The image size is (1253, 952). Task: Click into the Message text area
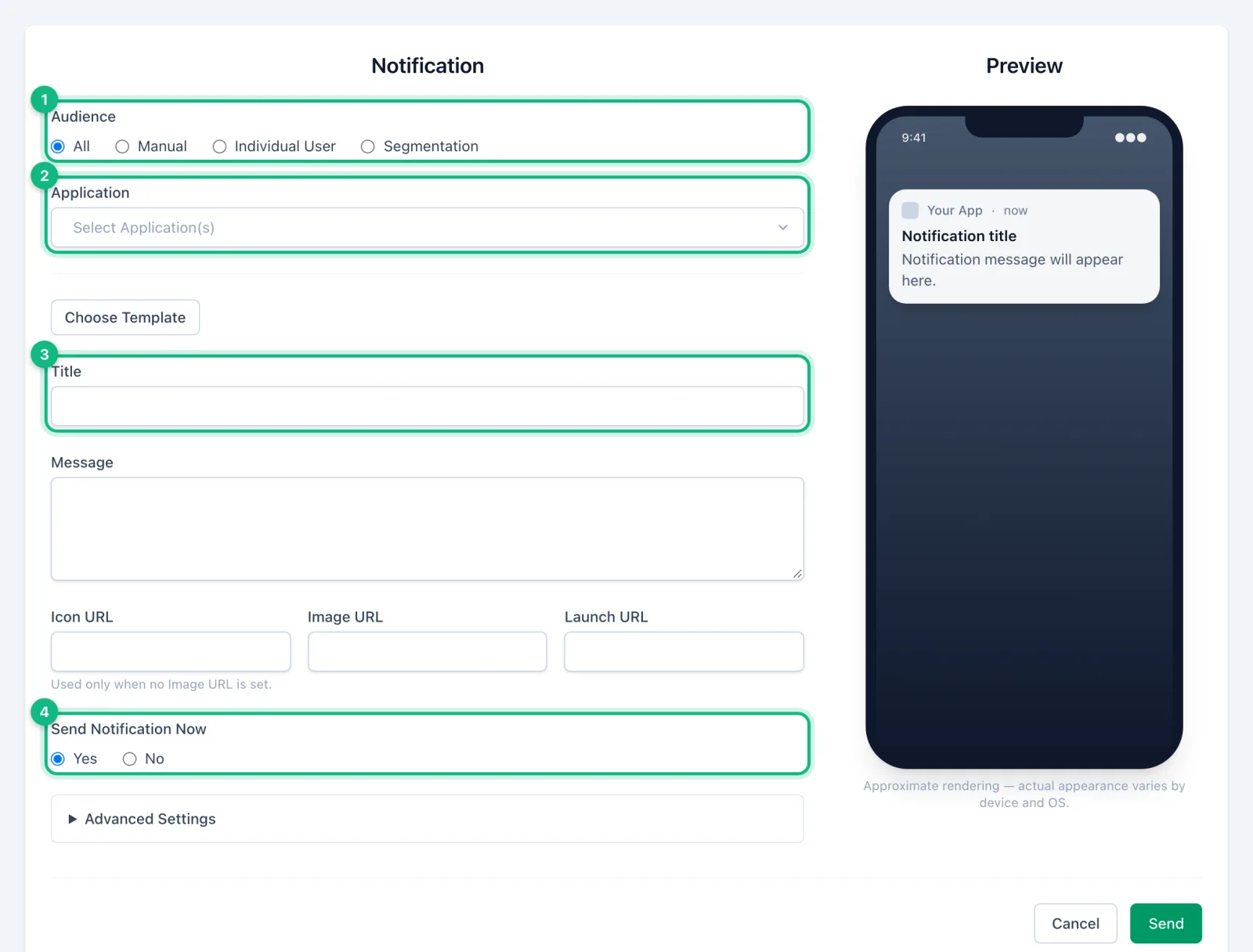click(428, 529)
